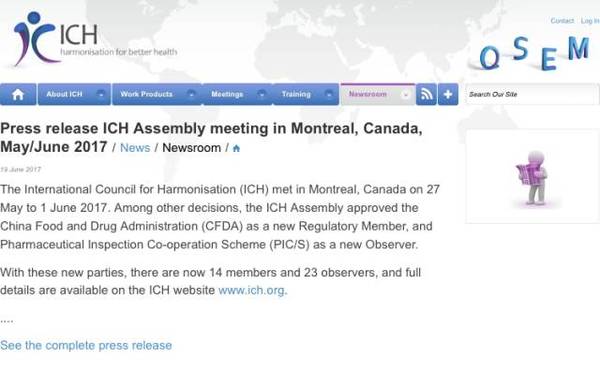Click the Home icon in navigation bar
Screen dimensions: 600x374
(x=18, y=94)
